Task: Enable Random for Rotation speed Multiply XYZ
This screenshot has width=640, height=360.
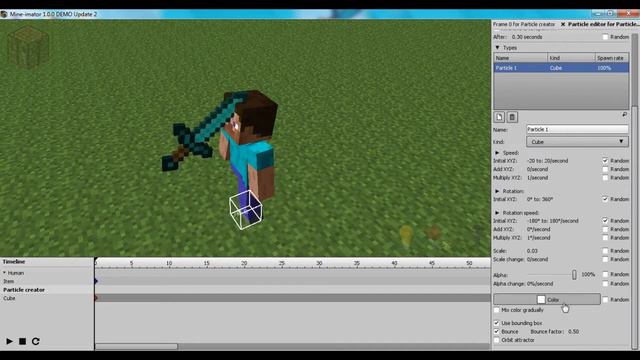Action: click(x=605, y=238)
